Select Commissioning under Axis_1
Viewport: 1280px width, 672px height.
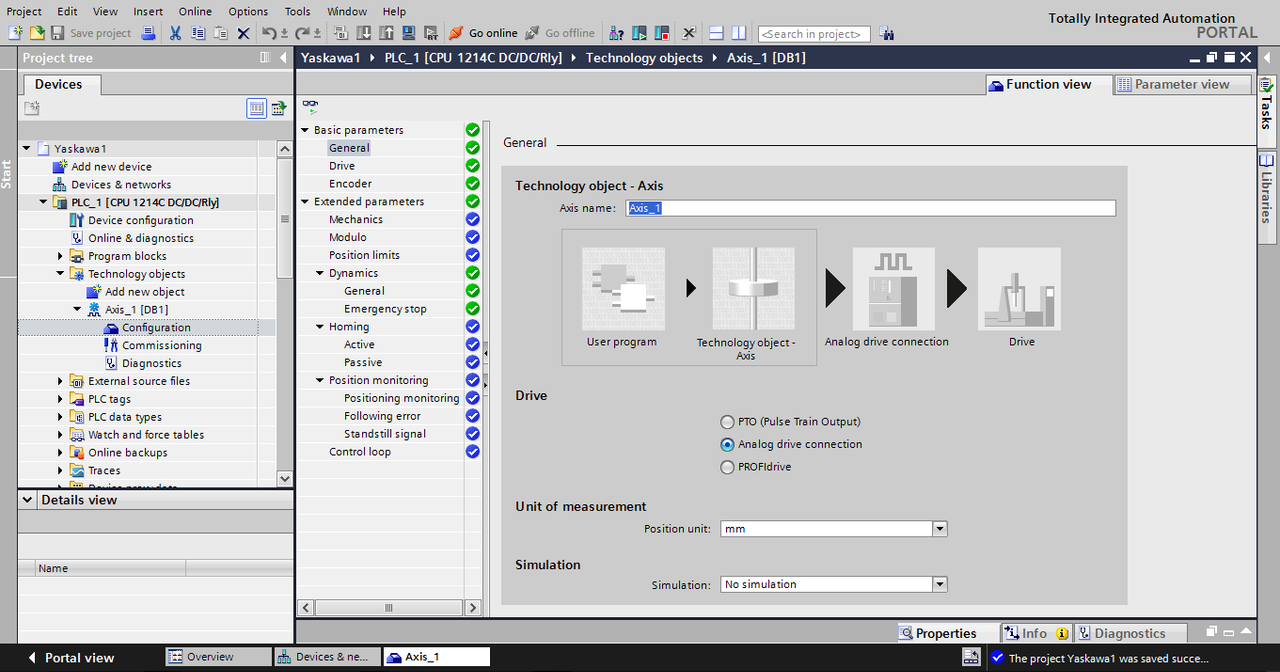coord(162,345)
